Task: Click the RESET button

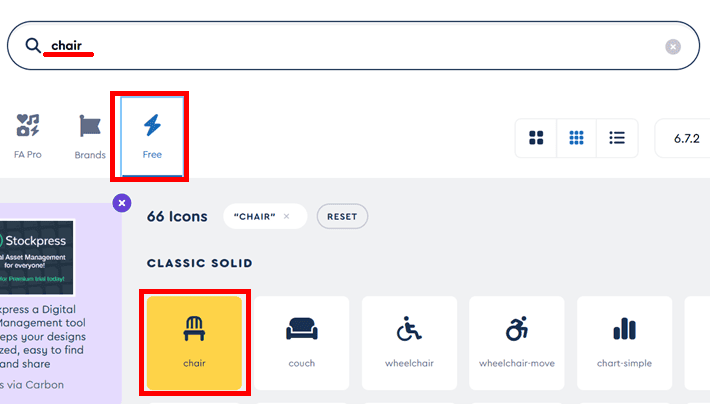Action: click(342, 216)
